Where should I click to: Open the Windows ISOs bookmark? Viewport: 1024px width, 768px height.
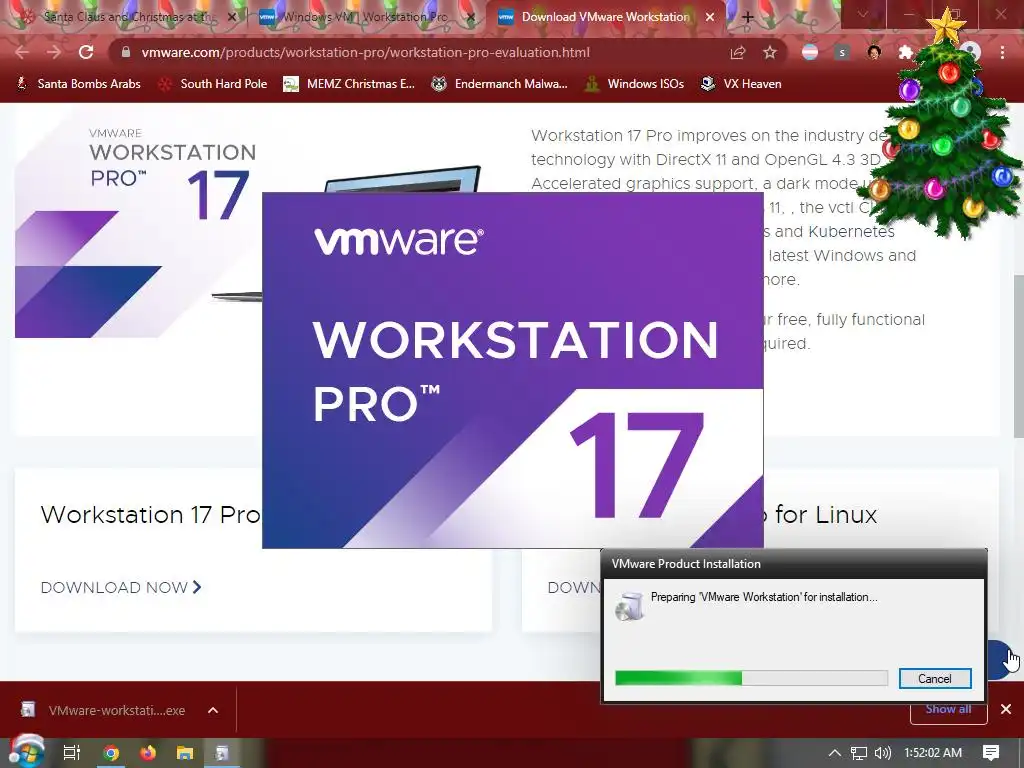(x=634, y=84)
